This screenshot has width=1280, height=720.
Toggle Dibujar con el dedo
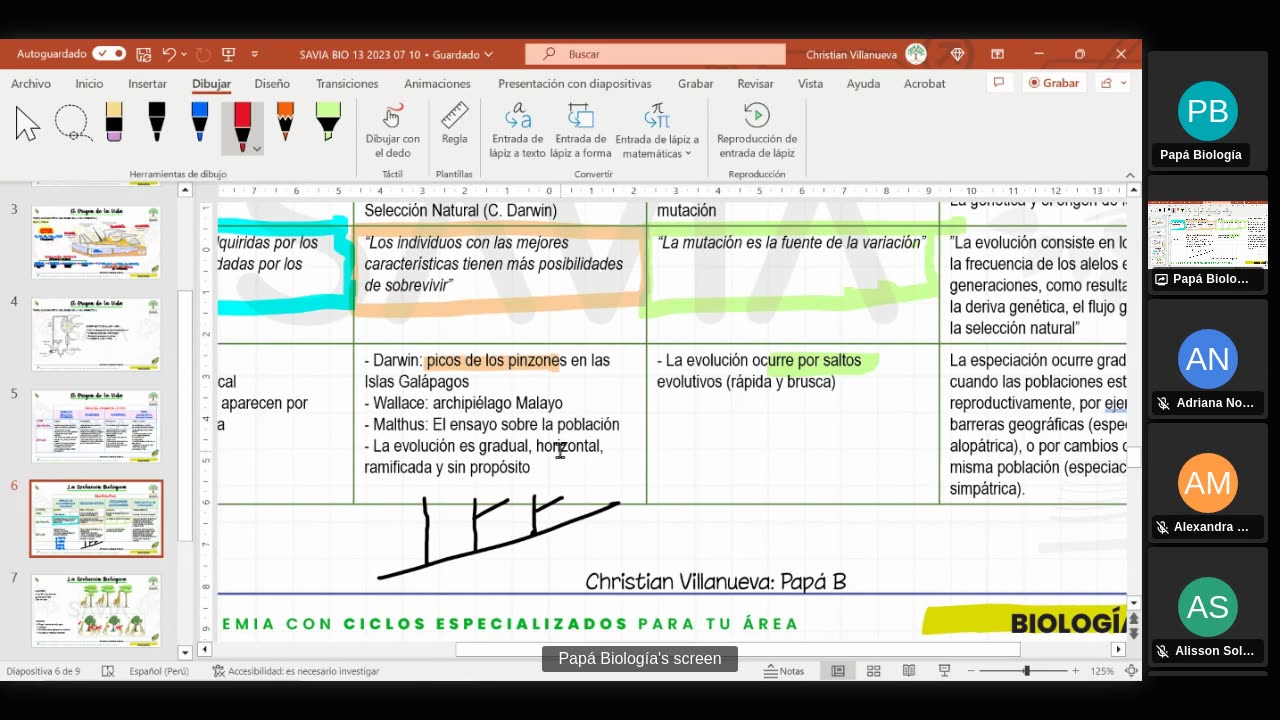pyautogui.click(x=392, y=131)
